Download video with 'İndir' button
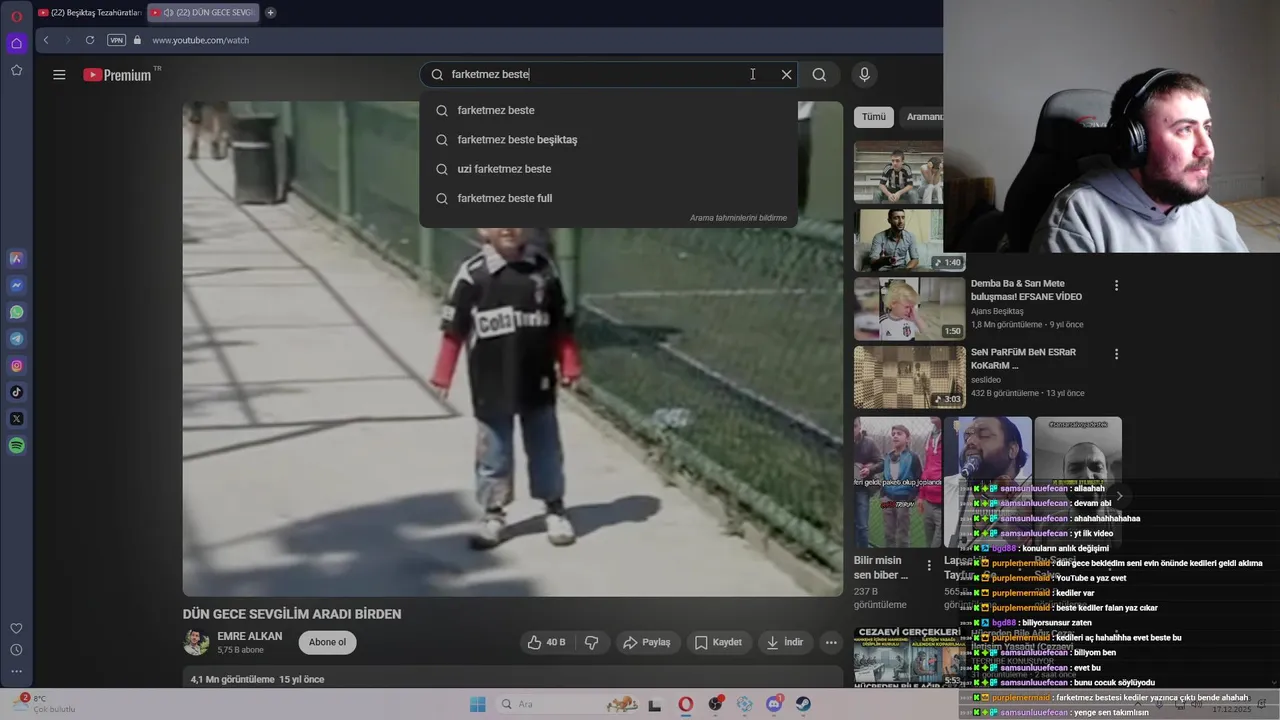The width and height of the screenshot is (1280, 720). (x=785, y=642)
